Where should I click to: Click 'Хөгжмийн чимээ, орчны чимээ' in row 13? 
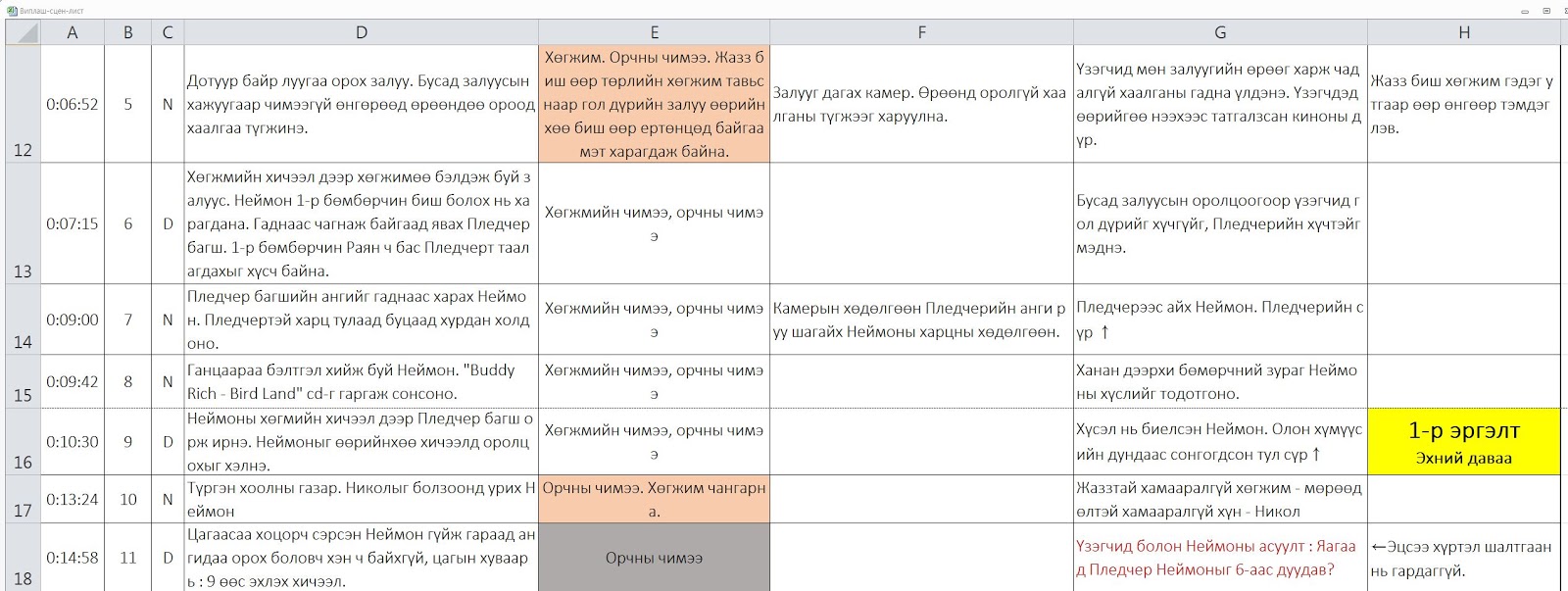tap(654, 223)
